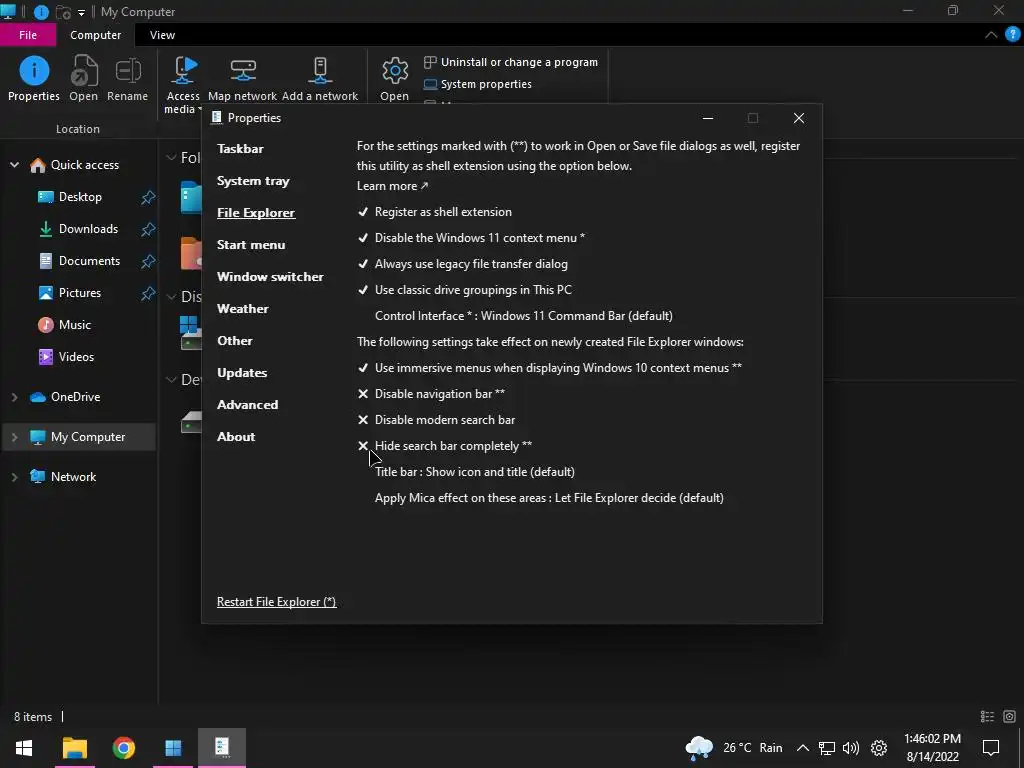Toggle Always use legacy file transfer dialog
This screenshot has height=768, width=1024.
point(462,264)
